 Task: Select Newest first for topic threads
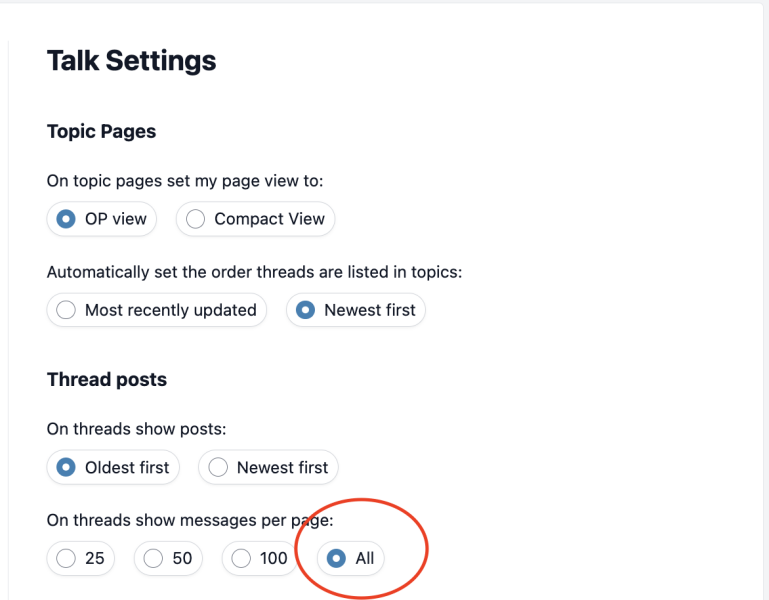pos(305,310)
